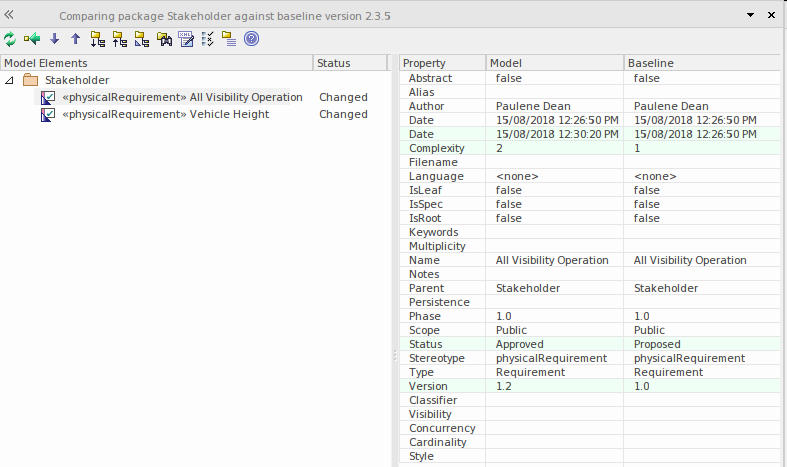This screenshot has height=467, width=787.
Task: Open the comparison options checklist icon
Action: pos(208,39)
